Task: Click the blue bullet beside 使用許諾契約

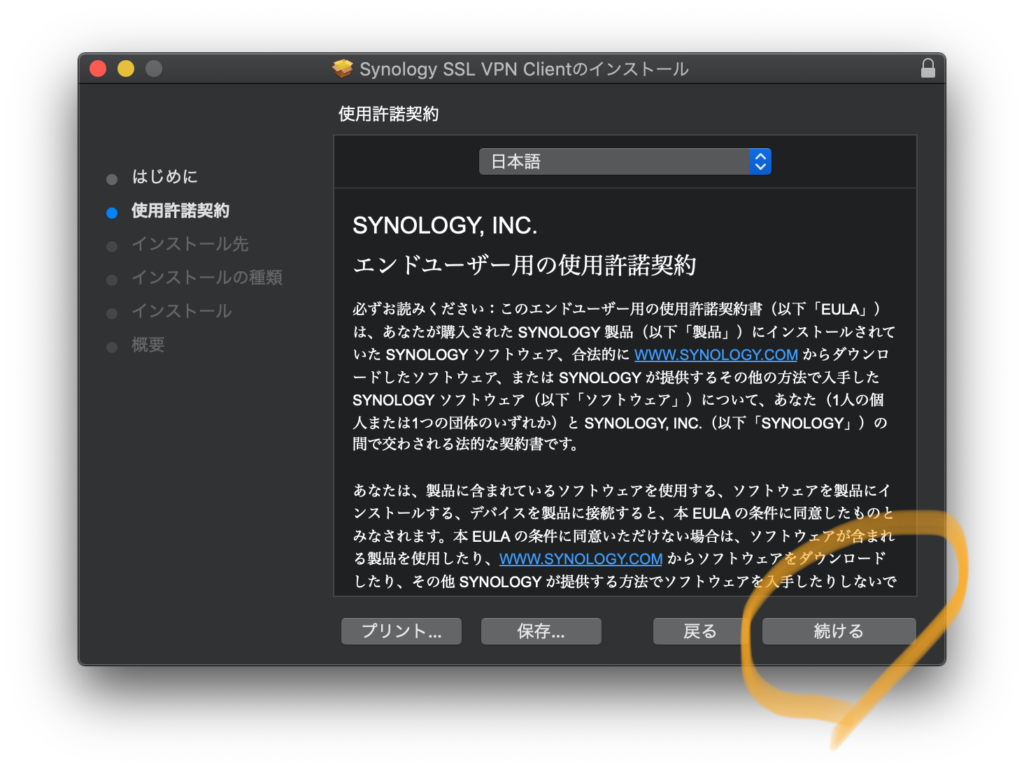Action: coord(112,212)
